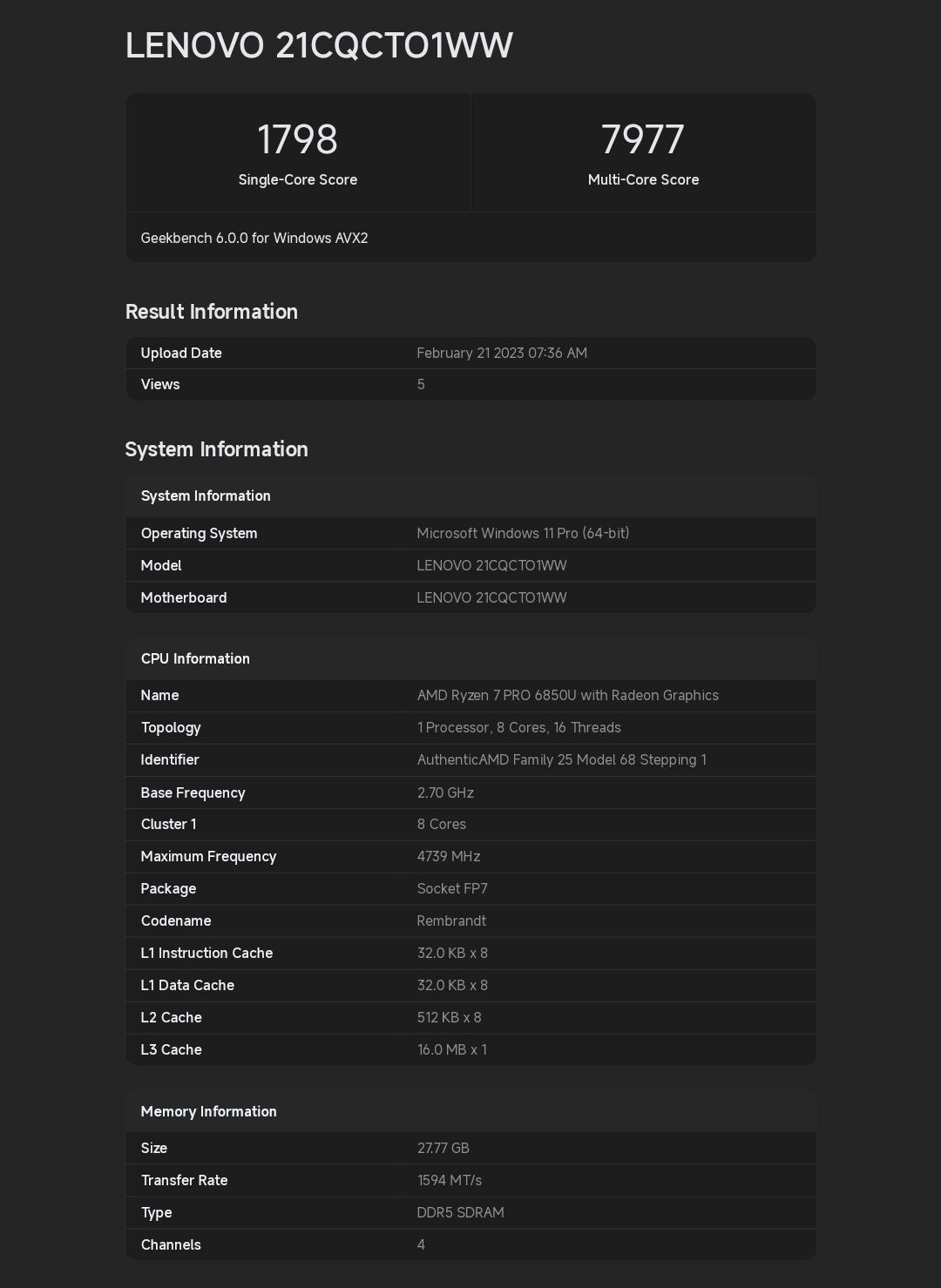Click the Transfer Rate label
The height and width of the screenshot is (1288, 941).
click(x=185, y=1180)
